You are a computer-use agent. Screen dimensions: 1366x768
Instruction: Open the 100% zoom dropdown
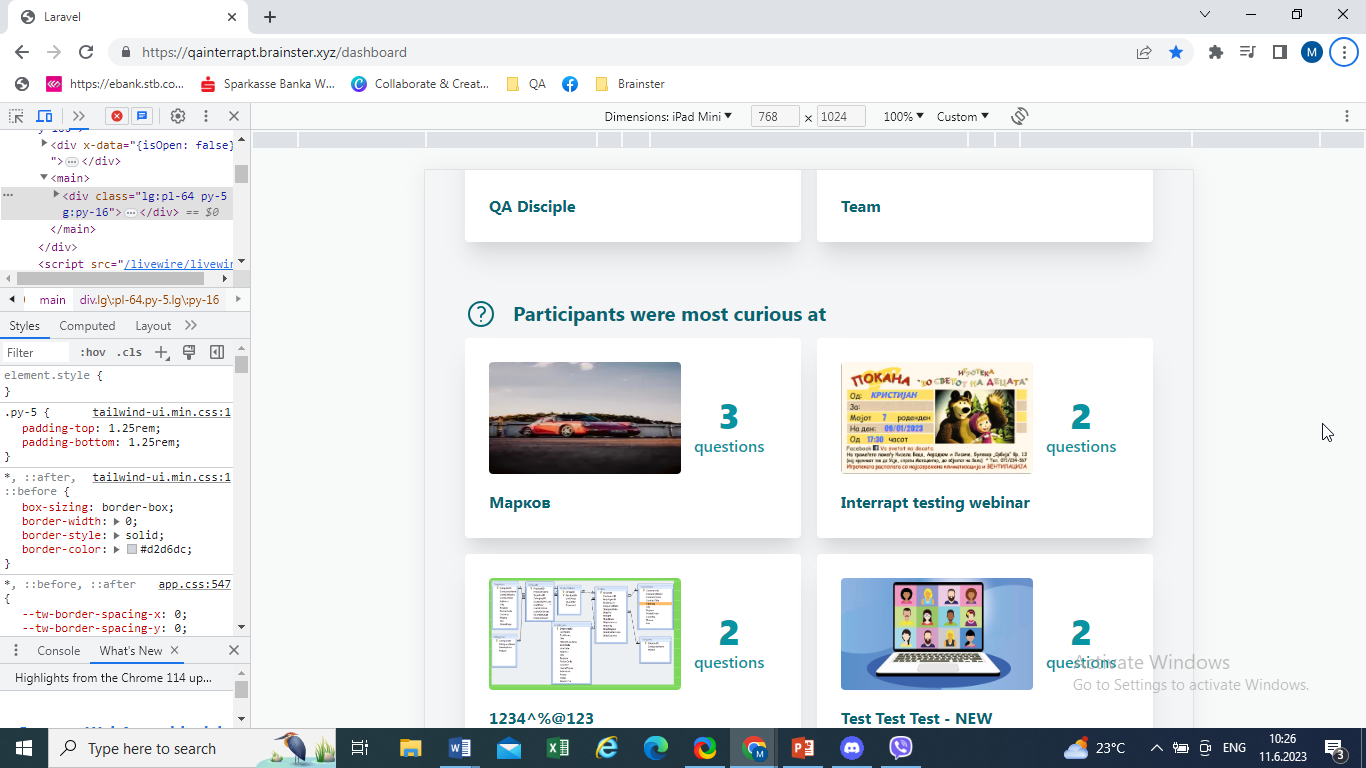[903, 116]
